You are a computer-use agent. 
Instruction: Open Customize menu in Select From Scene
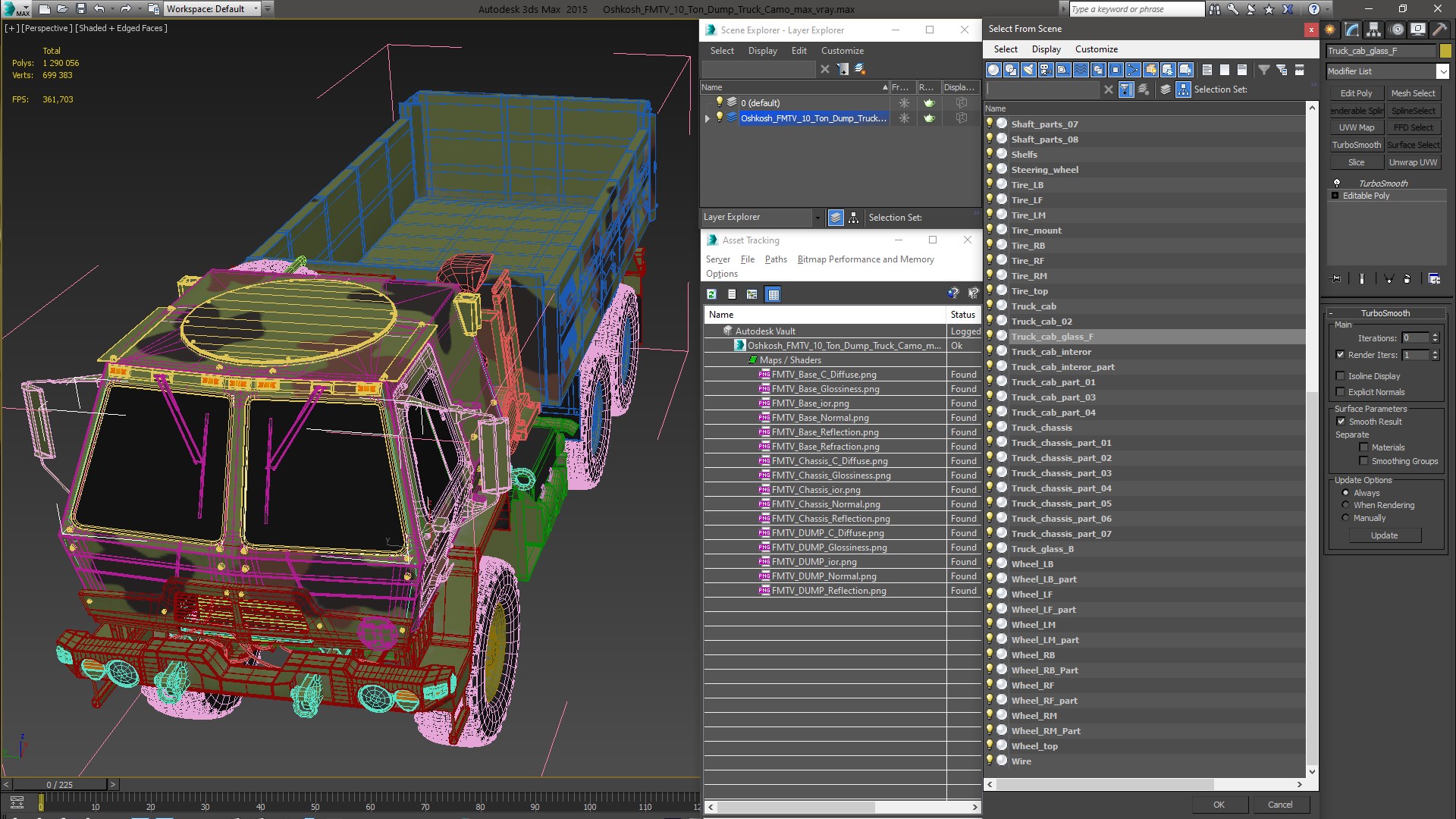[x=1096, y=49]
